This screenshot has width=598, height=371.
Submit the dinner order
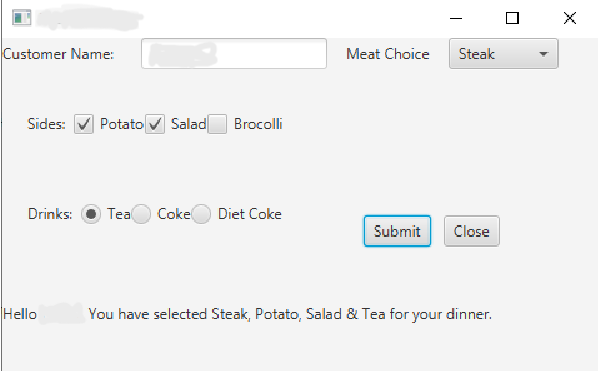pyautogui.click(x=397, y=231)
